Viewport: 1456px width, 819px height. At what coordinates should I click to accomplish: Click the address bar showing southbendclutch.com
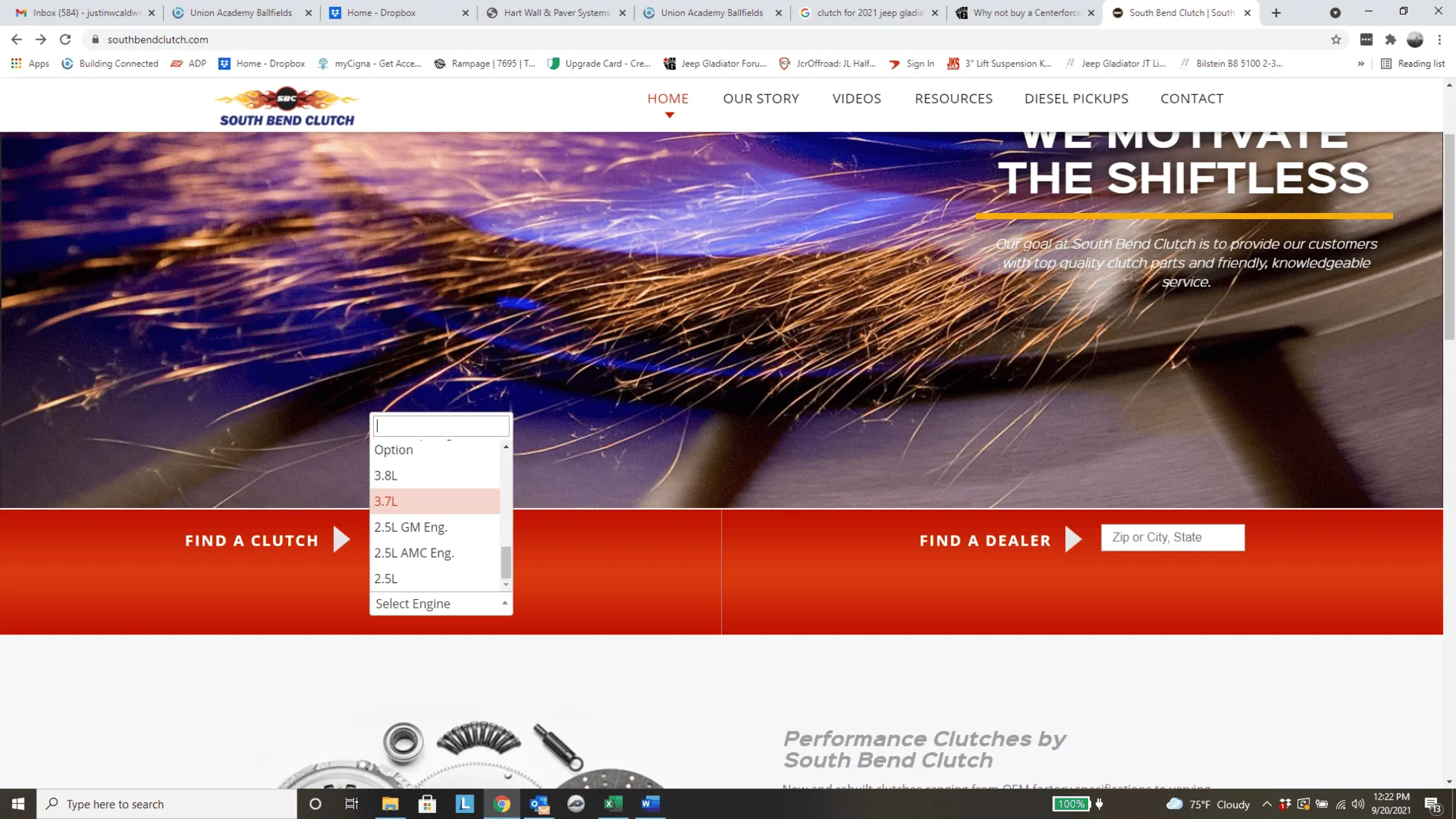[705, 39]
